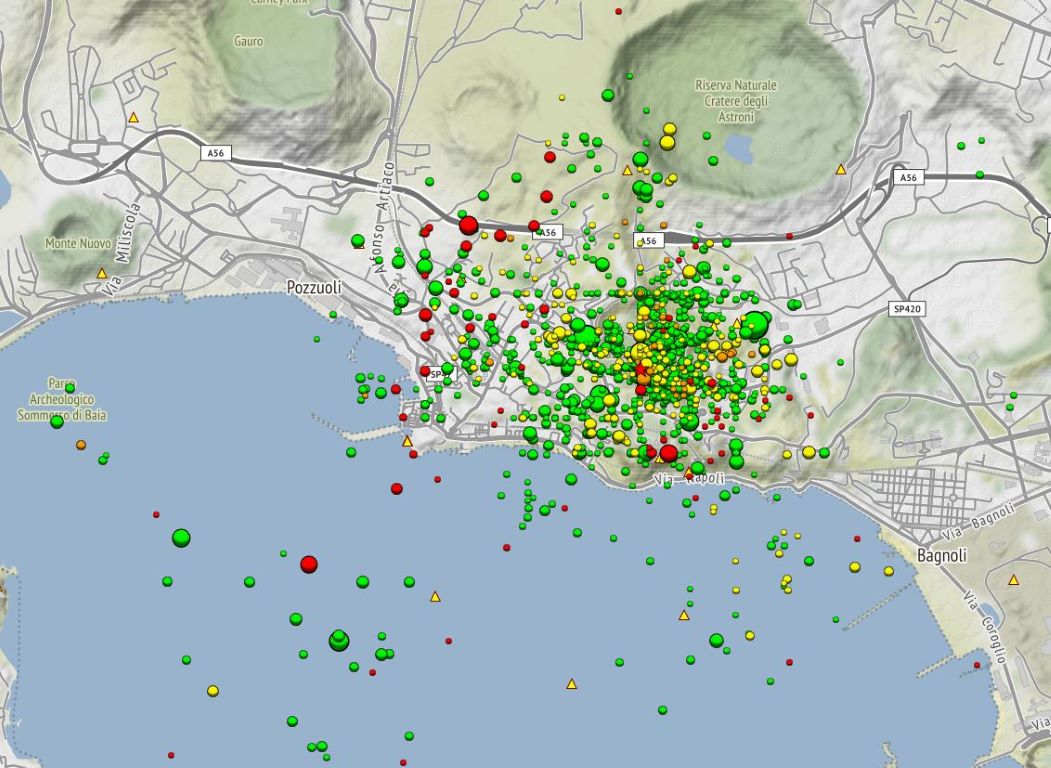Image resolution: width=1051 pixels, height=768 pixels.
Task: Select the station triangle east of Astroni crater
Action: 841,171
